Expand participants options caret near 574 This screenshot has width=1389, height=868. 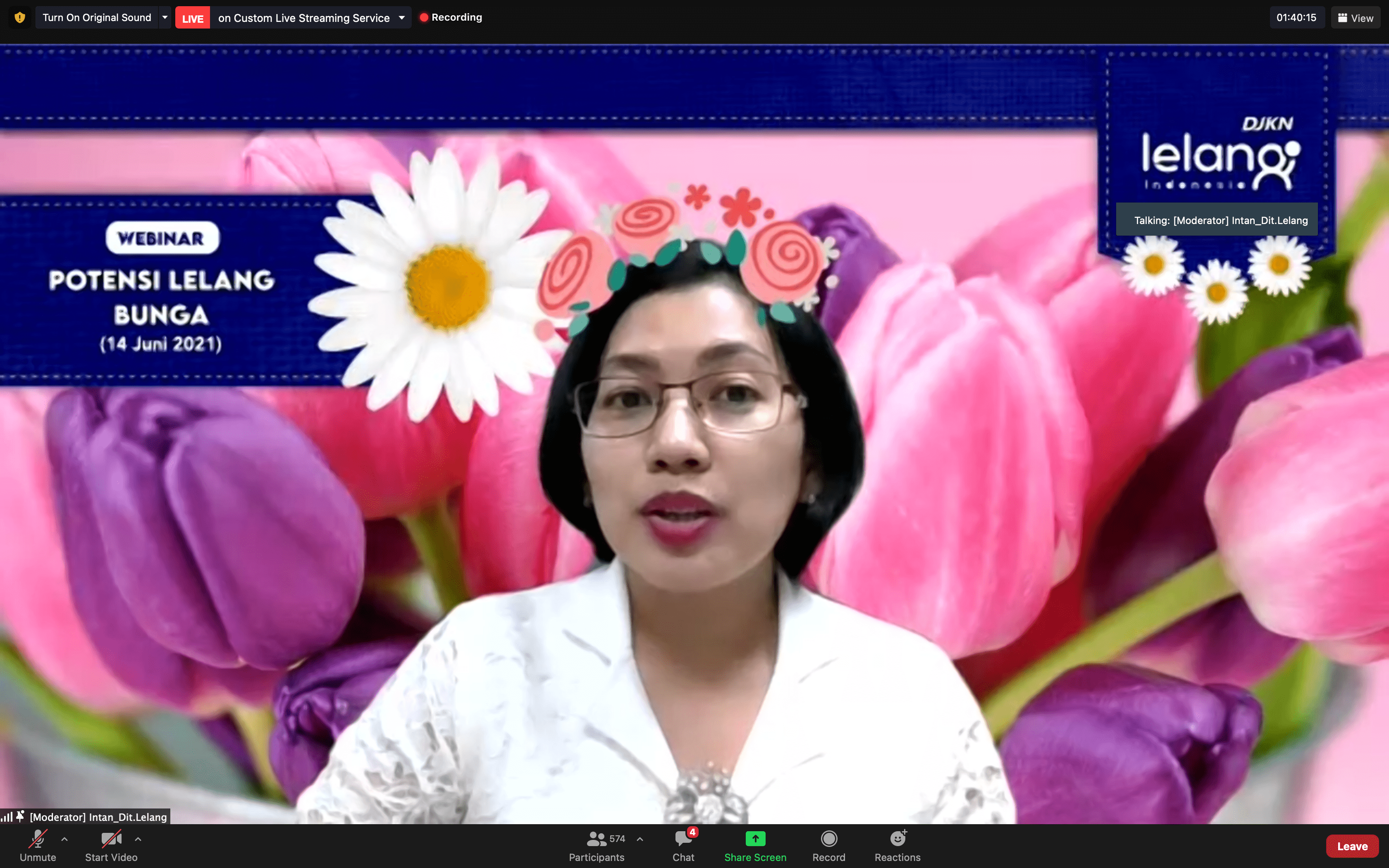[640, 839]
